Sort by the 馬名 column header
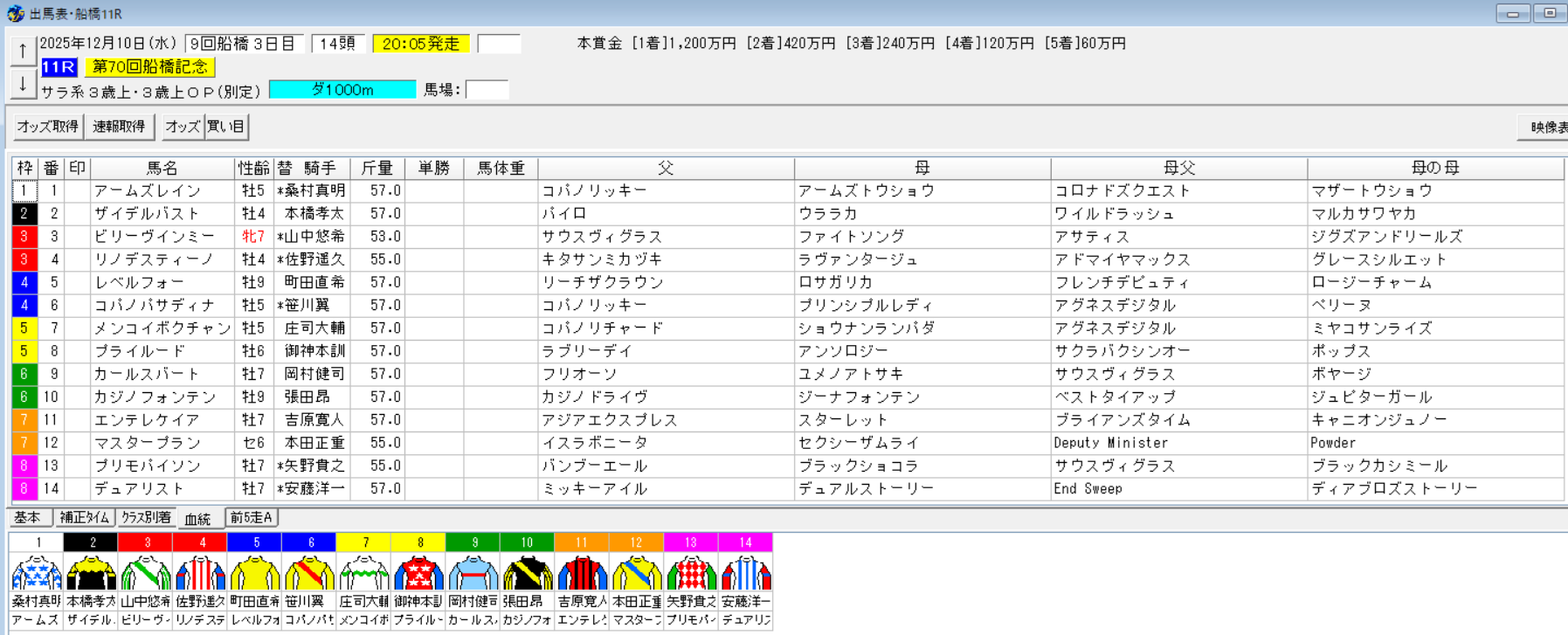The width and height of the screenshot is (1568, 635). [162, 168]
